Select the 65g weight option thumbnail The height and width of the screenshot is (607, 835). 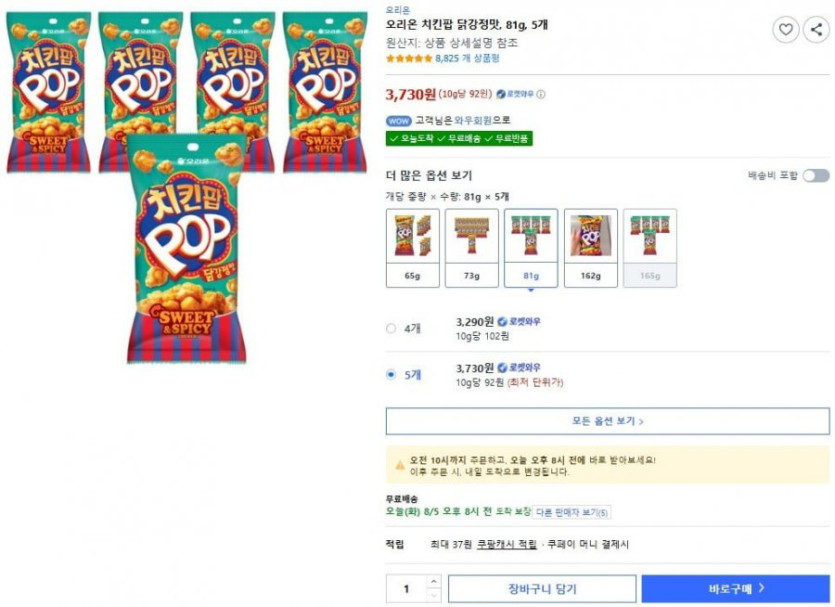click(412, 247)
